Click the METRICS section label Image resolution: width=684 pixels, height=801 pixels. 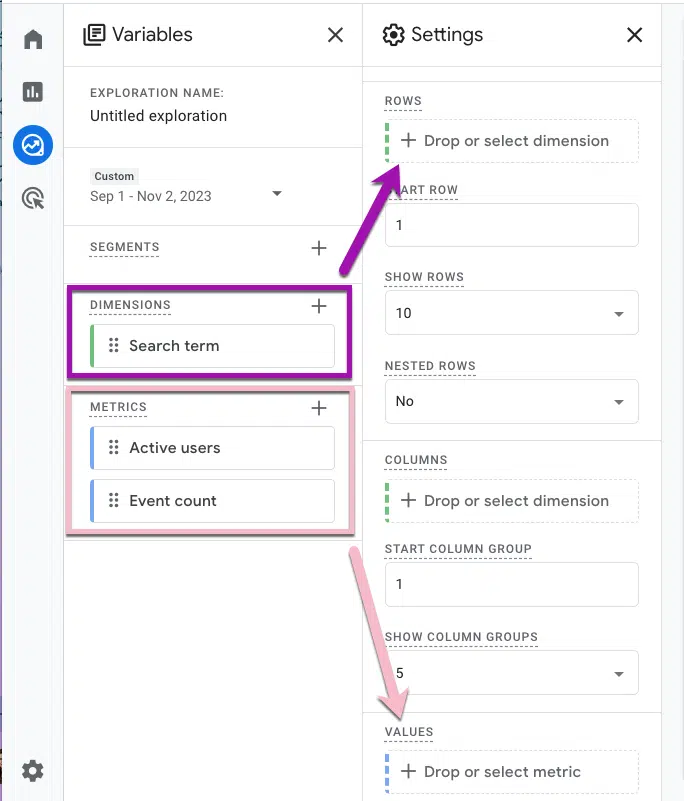(119, 407)
